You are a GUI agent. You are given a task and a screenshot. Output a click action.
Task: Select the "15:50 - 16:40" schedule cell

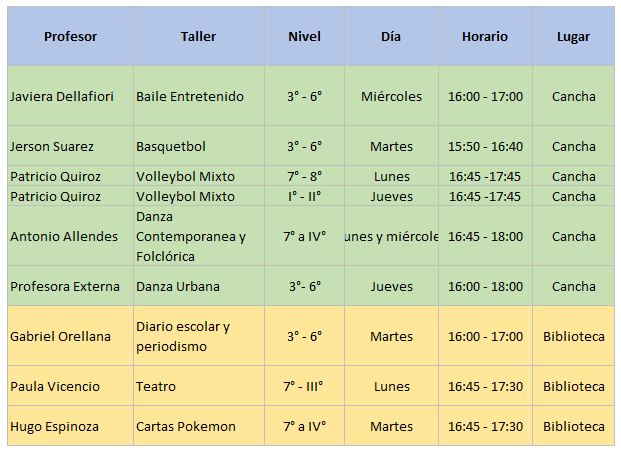coord(484,147)
